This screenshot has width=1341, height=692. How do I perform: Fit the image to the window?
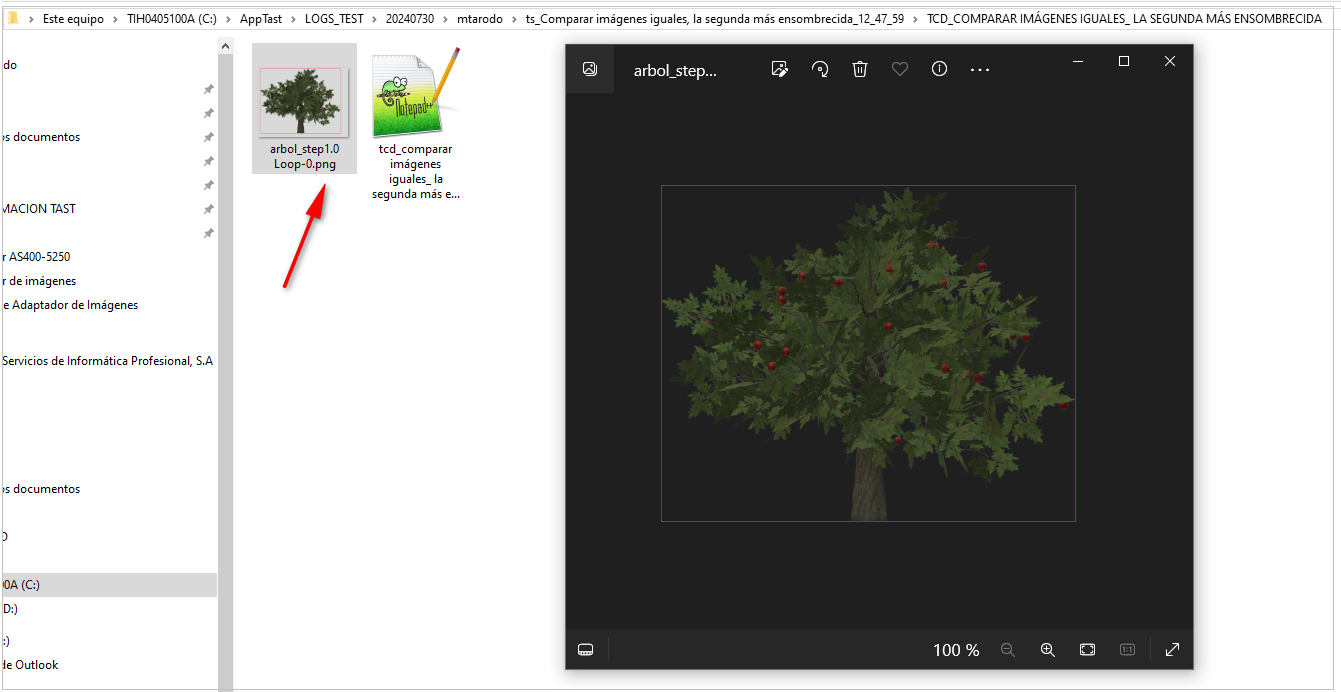(x=1088, y=650)
